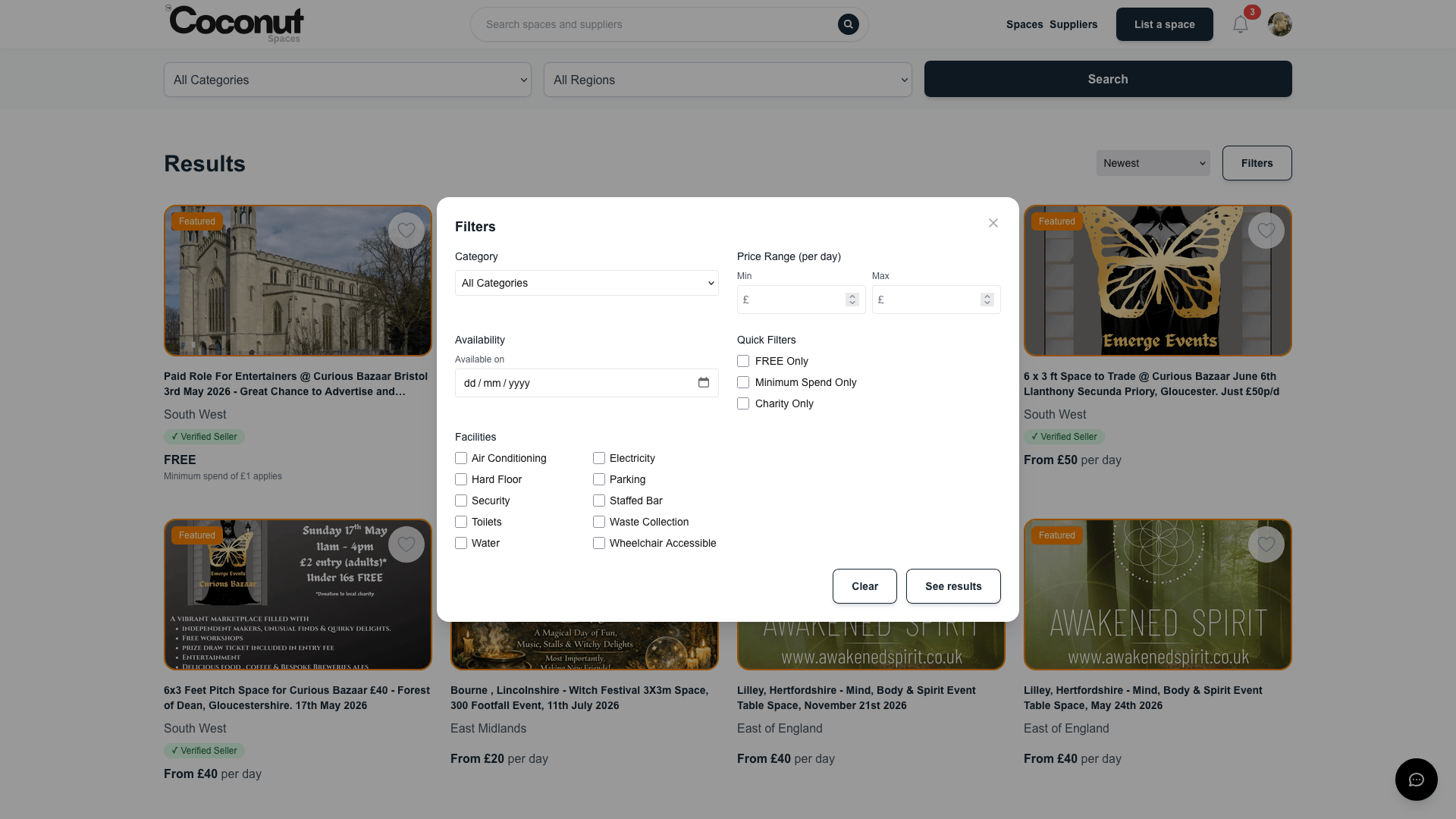The image size is (1456, 819).
Task: Tick the Water facility checkbox
Action: (x=461, y=543)
